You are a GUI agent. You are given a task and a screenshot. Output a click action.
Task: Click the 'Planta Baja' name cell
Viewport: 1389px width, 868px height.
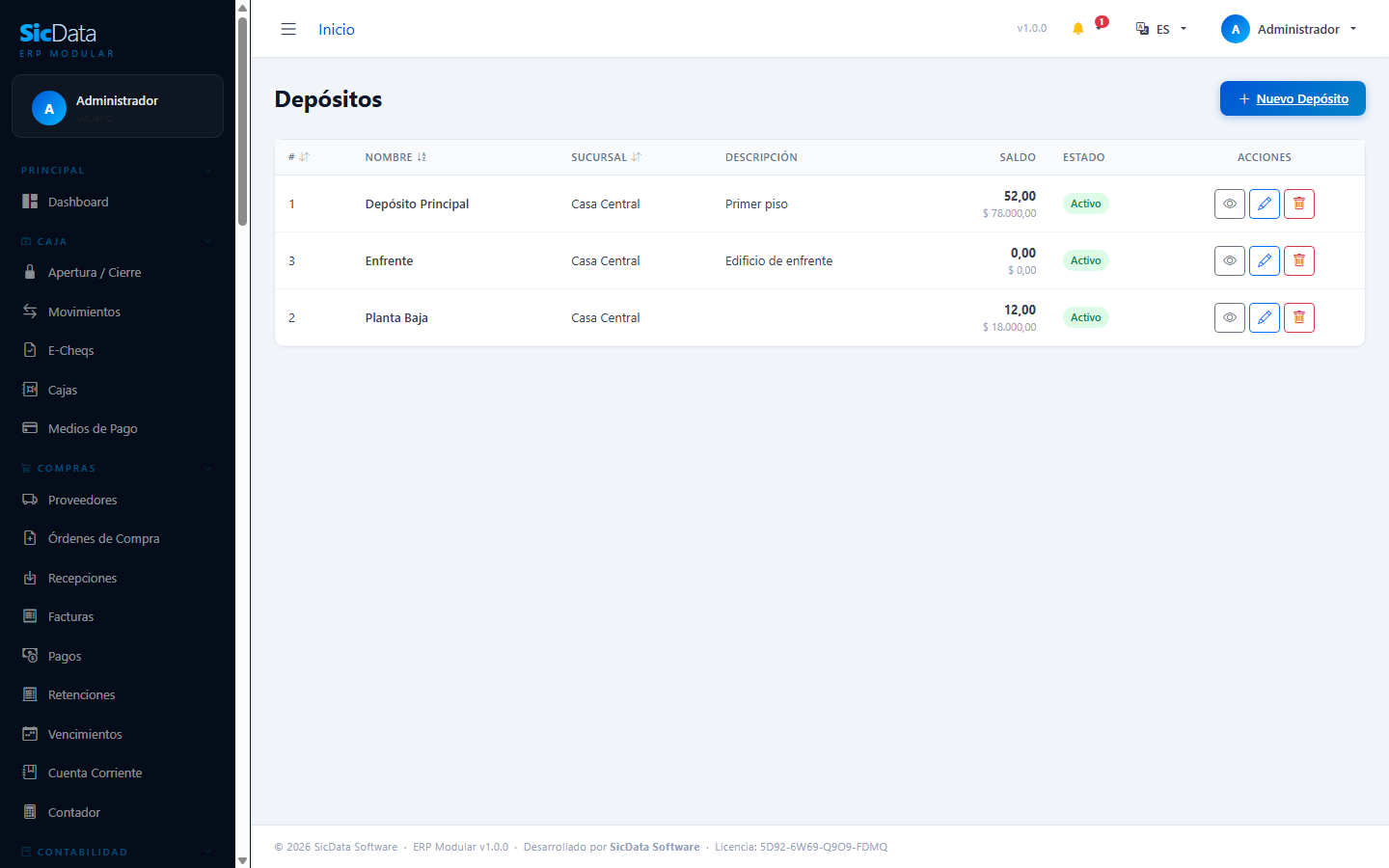tap(396, 317)
